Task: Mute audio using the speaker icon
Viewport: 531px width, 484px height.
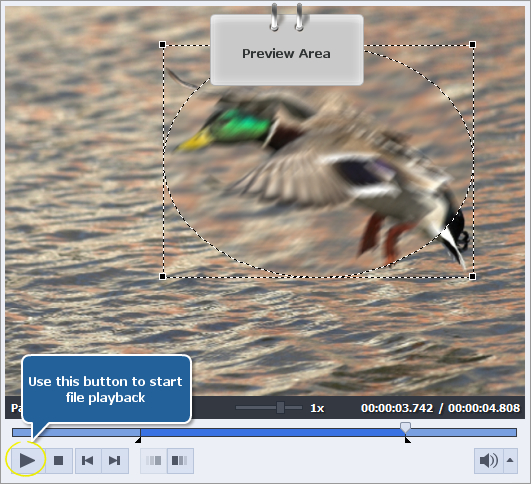Action: pos(489,461)
